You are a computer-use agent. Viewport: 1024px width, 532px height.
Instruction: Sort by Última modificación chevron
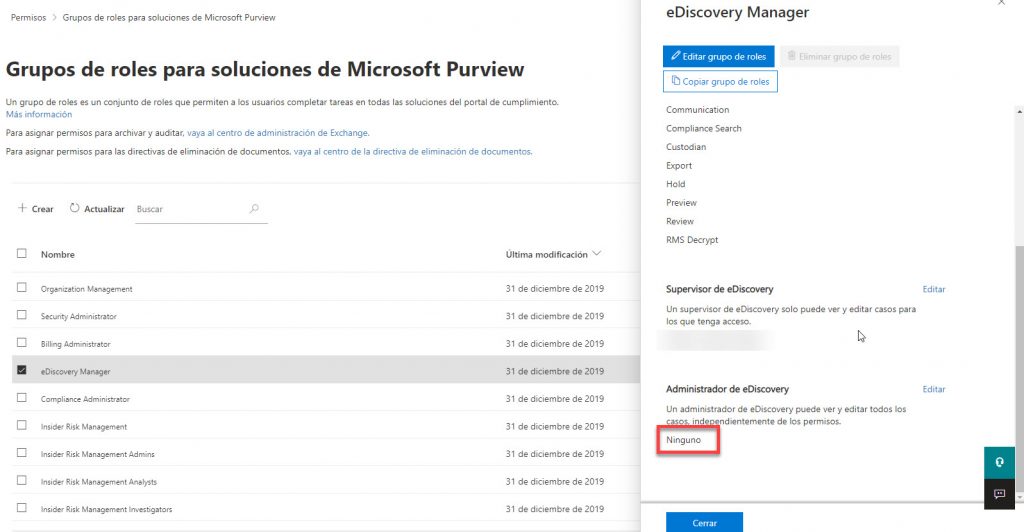(596, 254)
